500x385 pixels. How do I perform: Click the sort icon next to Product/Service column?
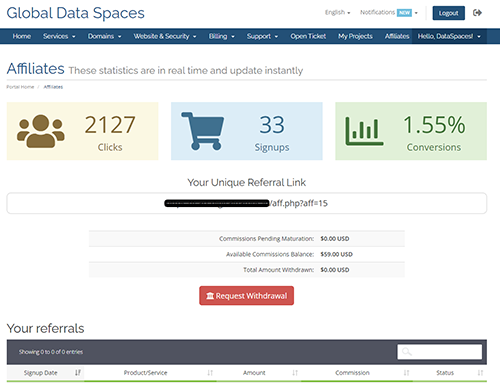pyautogui.click(x=210, y=373)
